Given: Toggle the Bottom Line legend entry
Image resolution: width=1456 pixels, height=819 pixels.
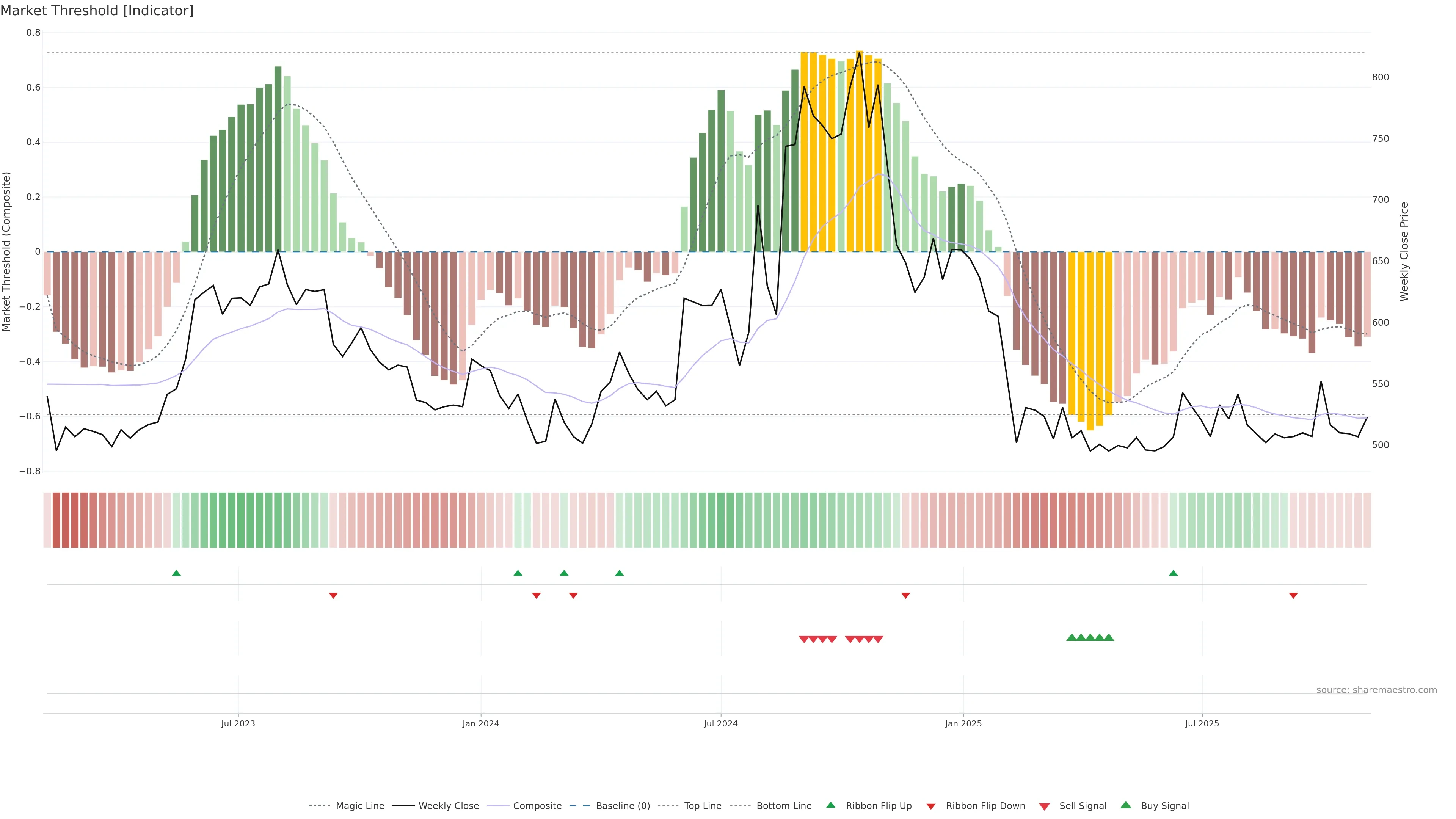Looking at the screenshot, I should [783, 806].
